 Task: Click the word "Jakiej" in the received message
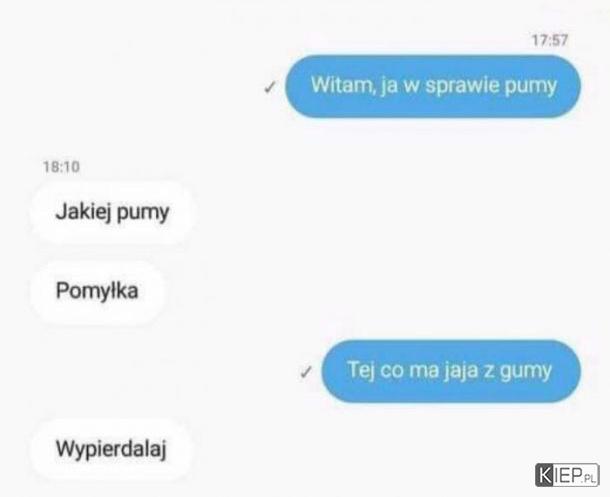(84, 213)
